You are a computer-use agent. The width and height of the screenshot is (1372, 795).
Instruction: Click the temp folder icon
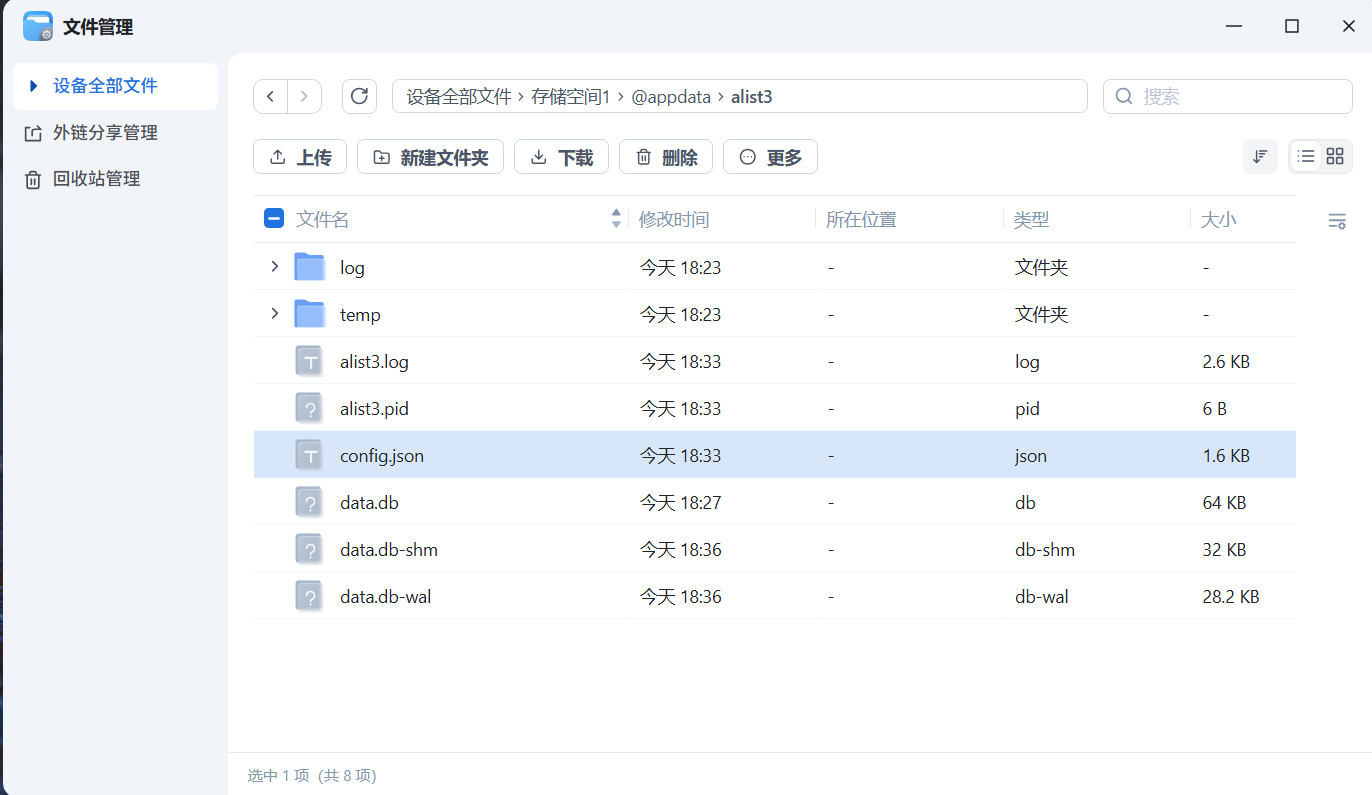310,314
